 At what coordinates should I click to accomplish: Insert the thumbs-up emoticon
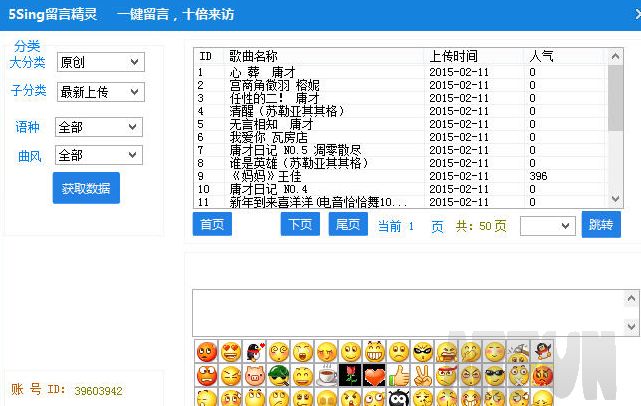(x=399, y=375)
